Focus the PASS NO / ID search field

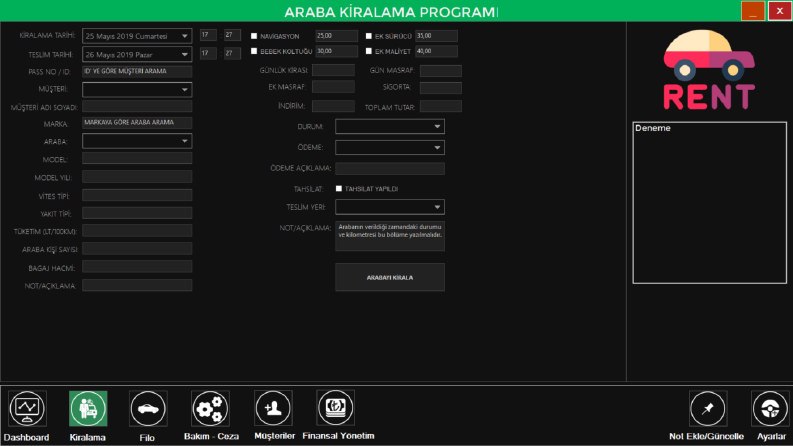137,71
